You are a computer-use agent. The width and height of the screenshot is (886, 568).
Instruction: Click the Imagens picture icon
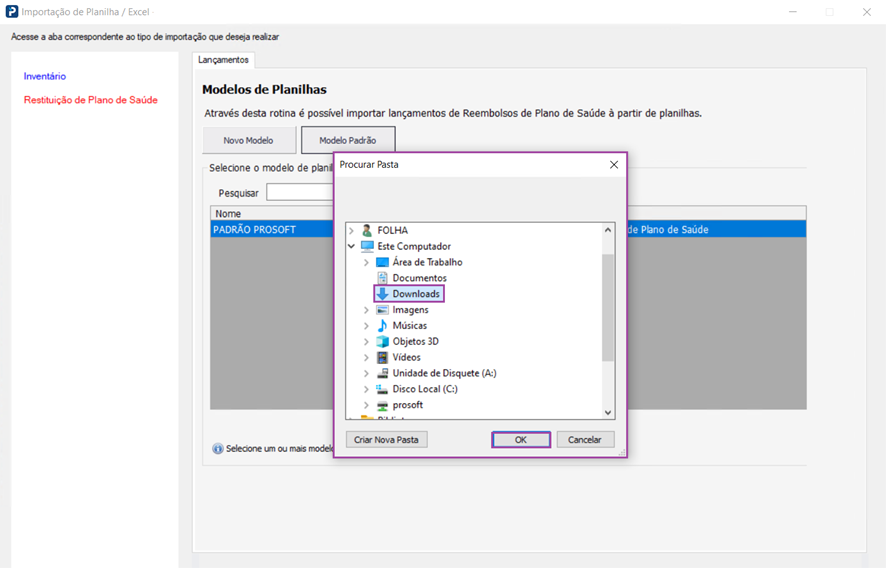click(x=383, y=310)
